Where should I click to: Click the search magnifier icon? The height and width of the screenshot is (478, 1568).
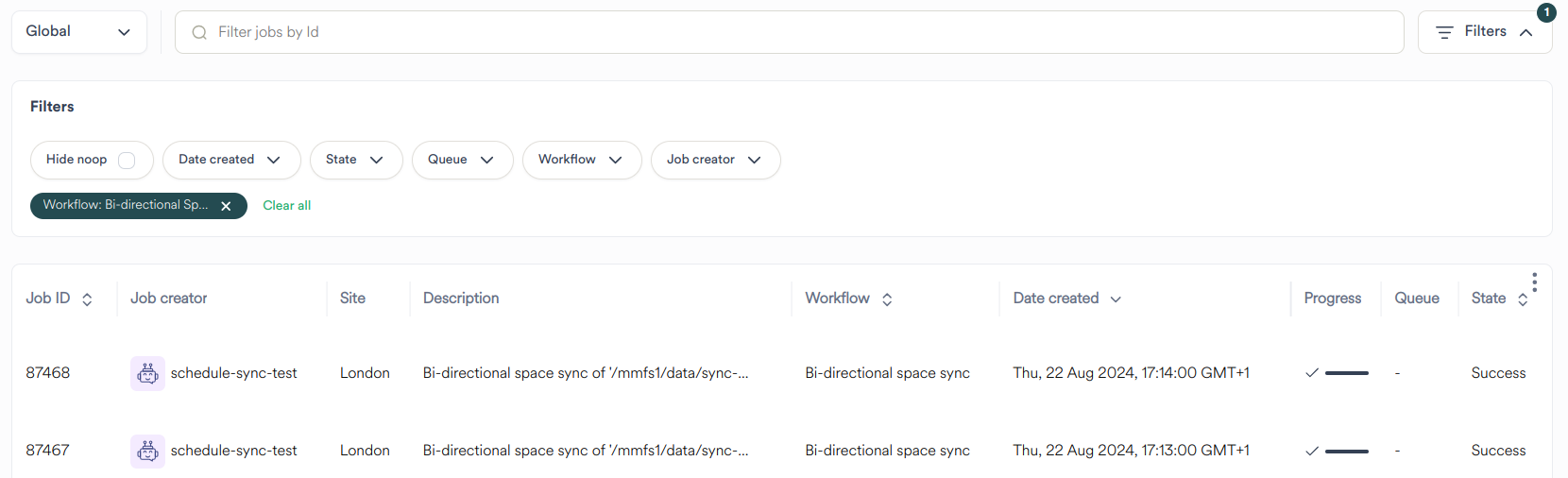coord(199,33)
